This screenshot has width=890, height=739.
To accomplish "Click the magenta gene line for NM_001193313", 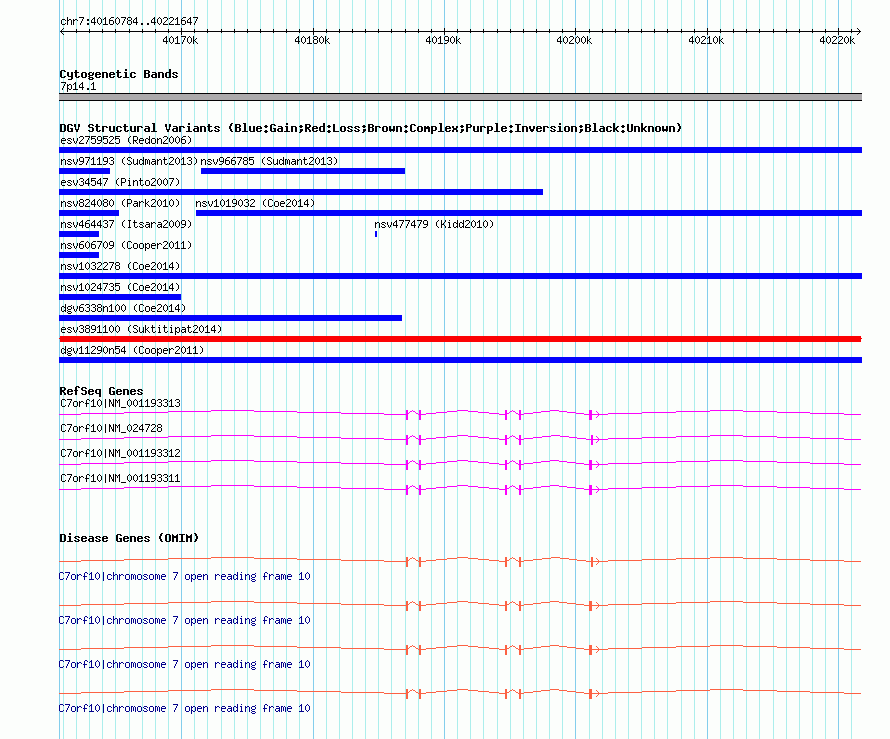I will (460, 414).
